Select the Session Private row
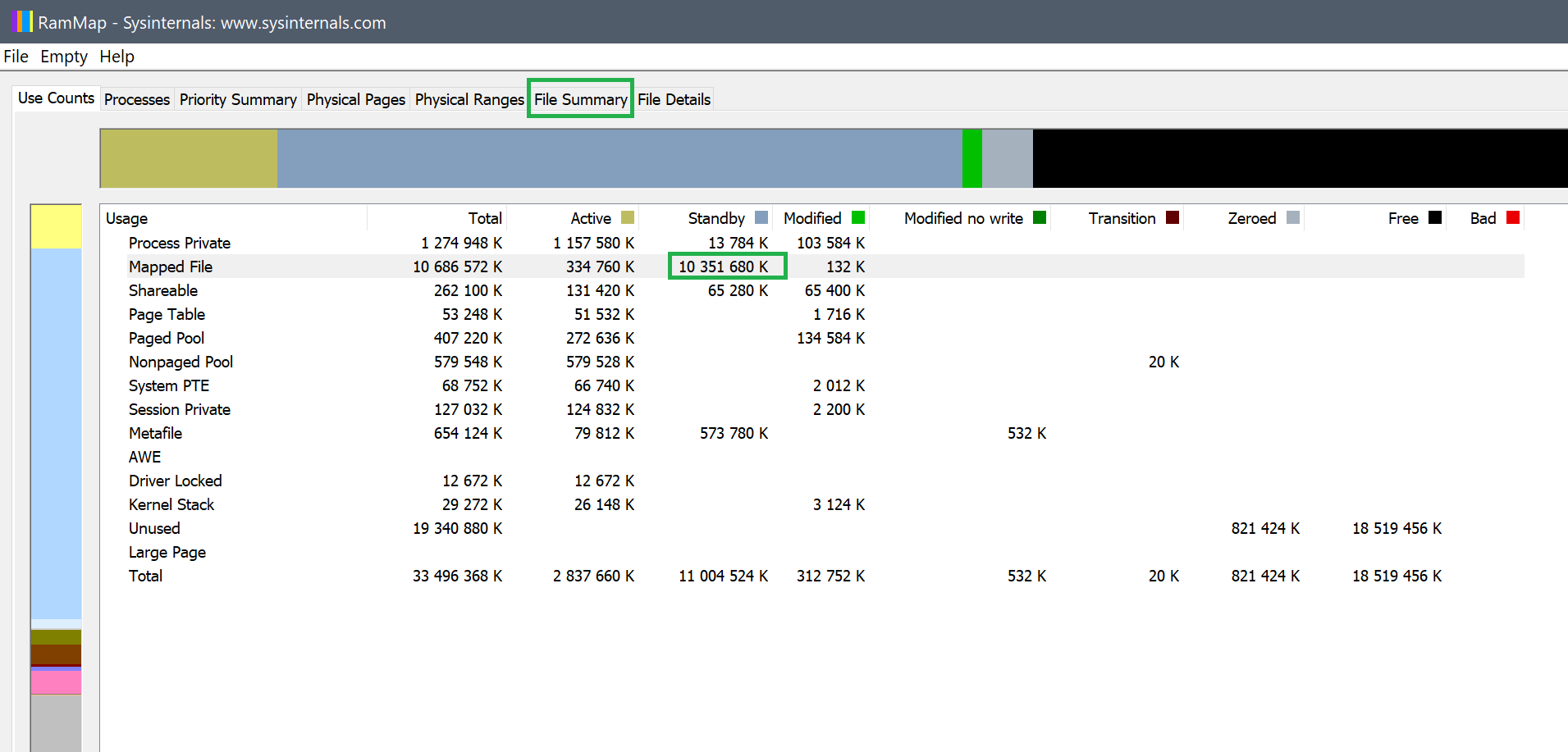This screenshot has height=752, width=1568. pos(812,409)
